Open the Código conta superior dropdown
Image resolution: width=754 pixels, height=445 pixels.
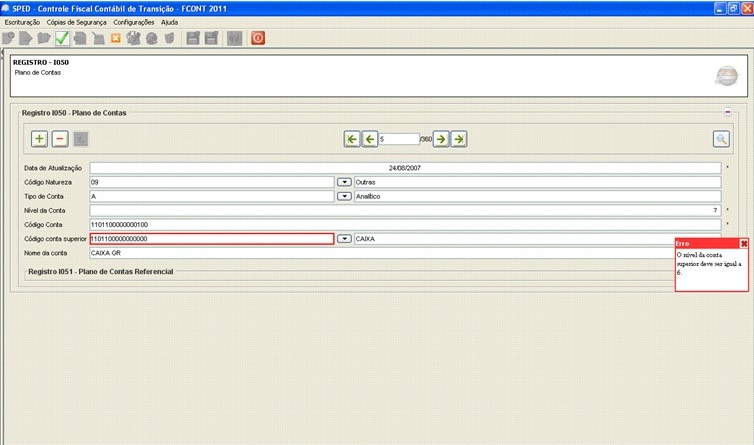click(x=344, y=239)
